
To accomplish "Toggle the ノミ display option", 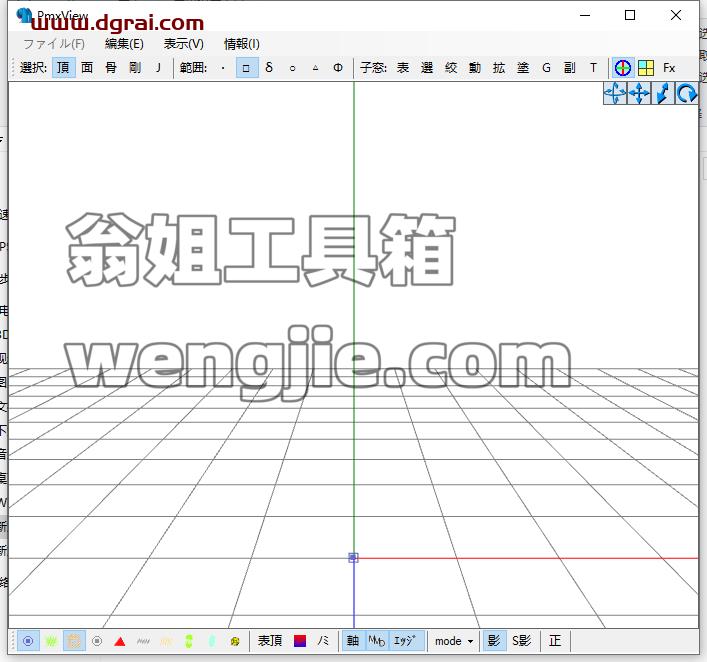I will pos(323,641).
